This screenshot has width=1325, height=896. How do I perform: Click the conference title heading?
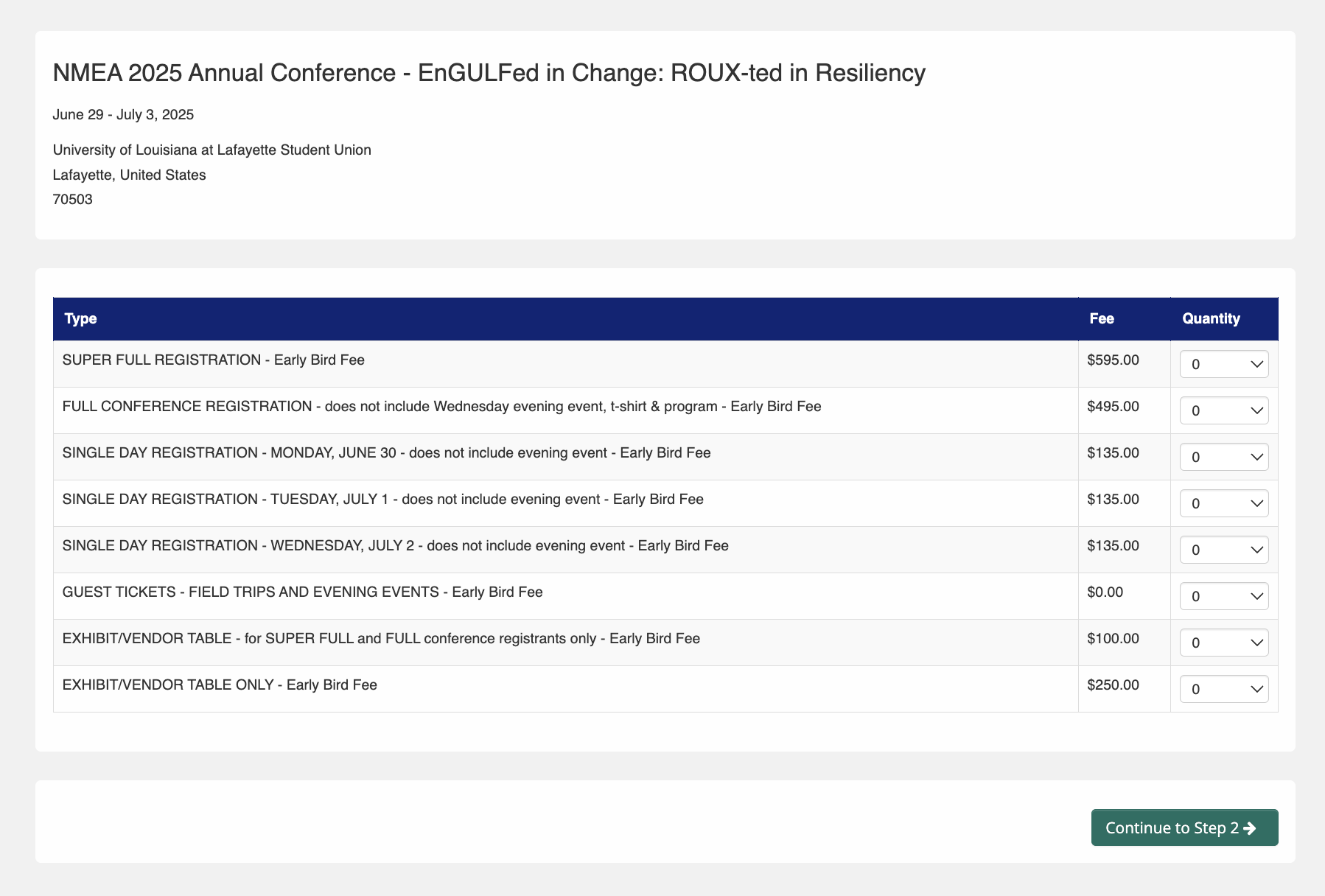point(489,73)
